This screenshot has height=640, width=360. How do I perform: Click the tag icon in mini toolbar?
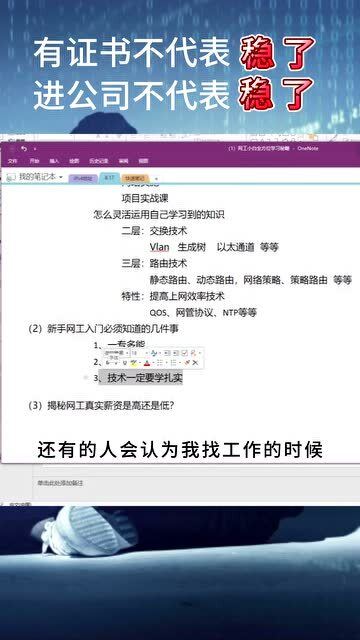[x=193, y=353]
